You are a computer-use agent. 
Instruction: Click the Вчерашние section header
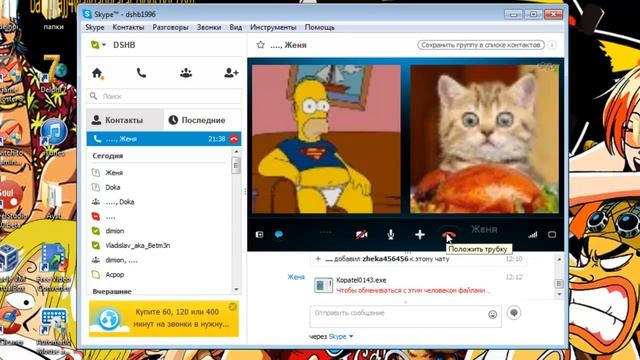coord(112,291)
